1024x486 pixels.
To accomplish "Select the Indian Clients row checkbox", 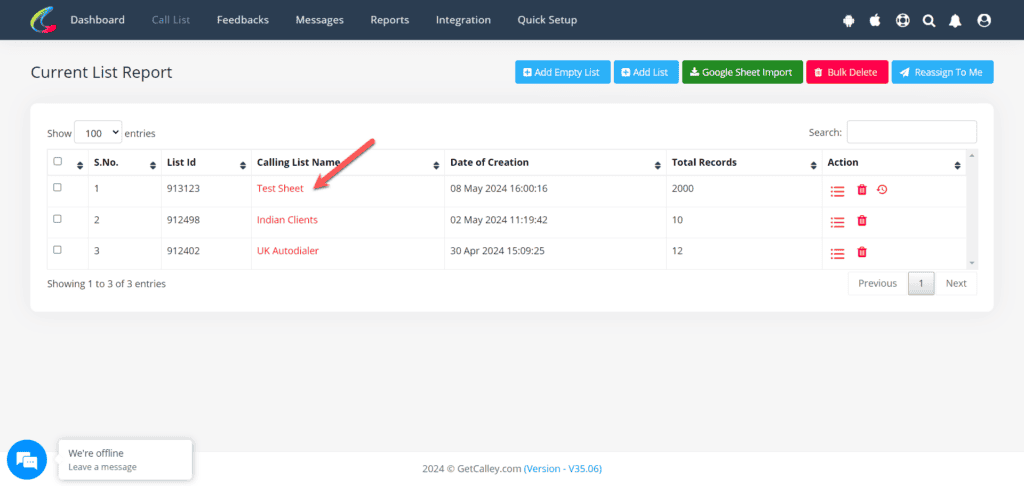I will coord(57,219).
